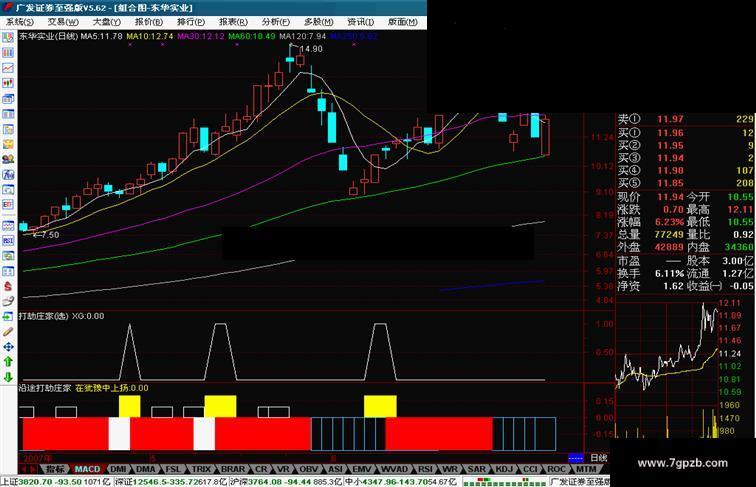Switch to the EMV indicator tab
756x487 pixels.
(362, 469)
